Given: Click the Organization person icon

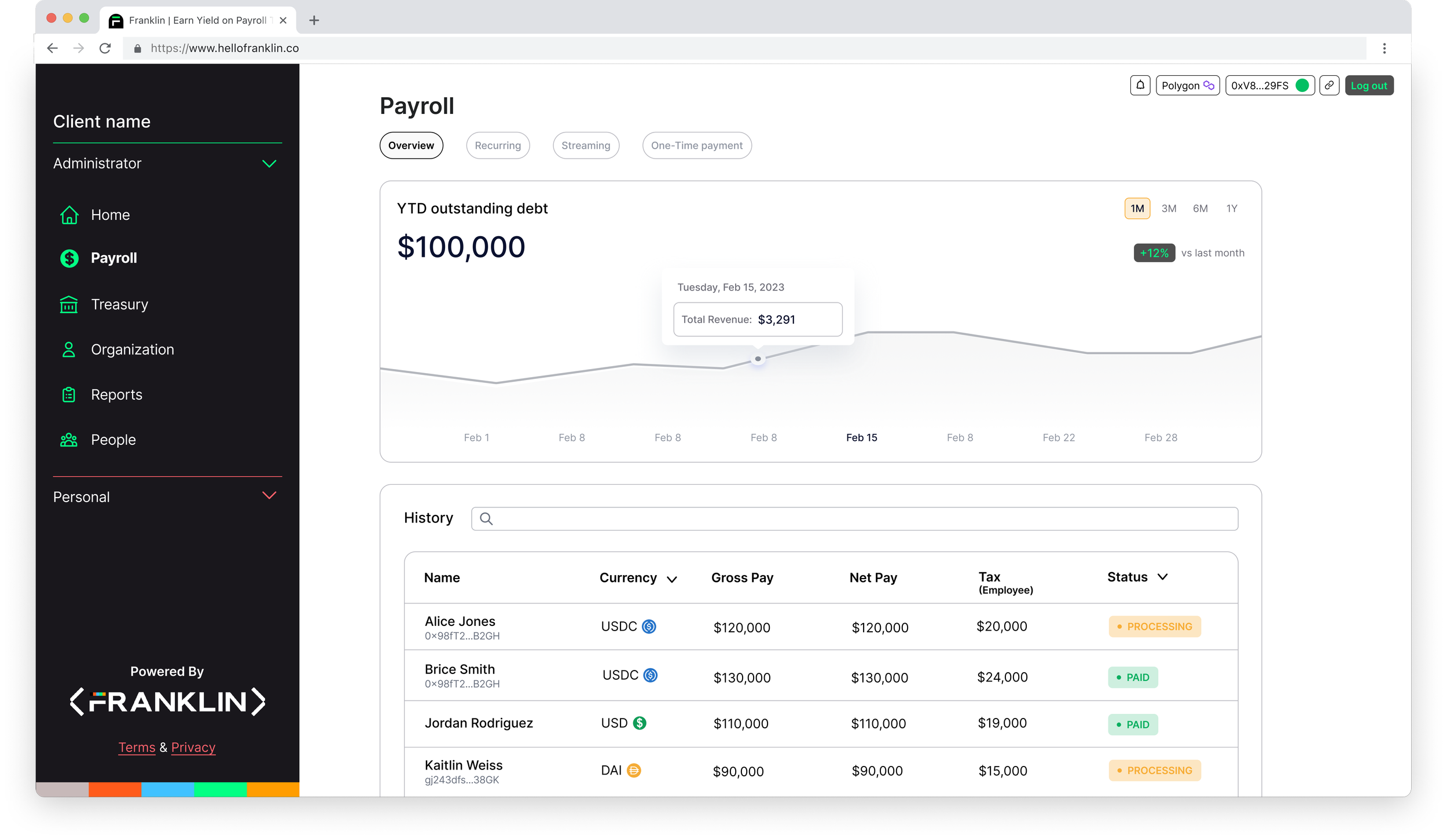Looking at the screenshot, I should coord(69,349).
